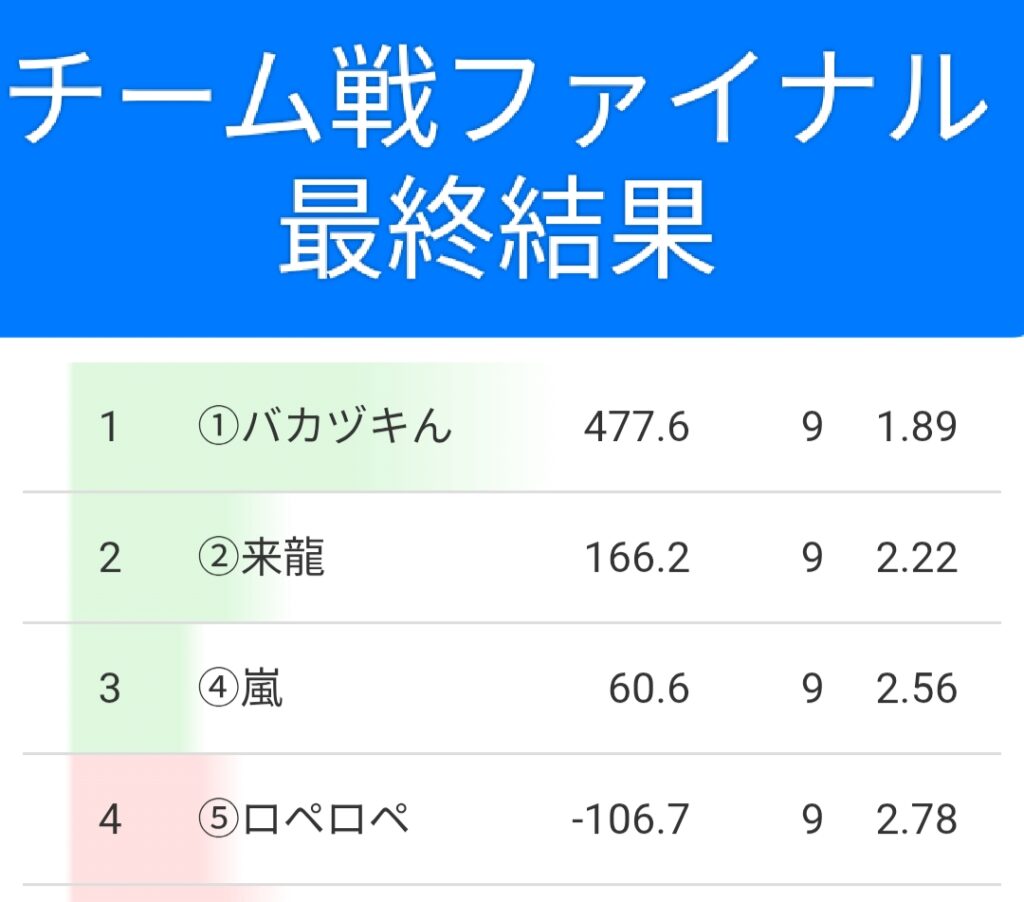Open team entry ②来龍
The height and width of the screenshot is (902, 1024).
[x=261, y=558]
